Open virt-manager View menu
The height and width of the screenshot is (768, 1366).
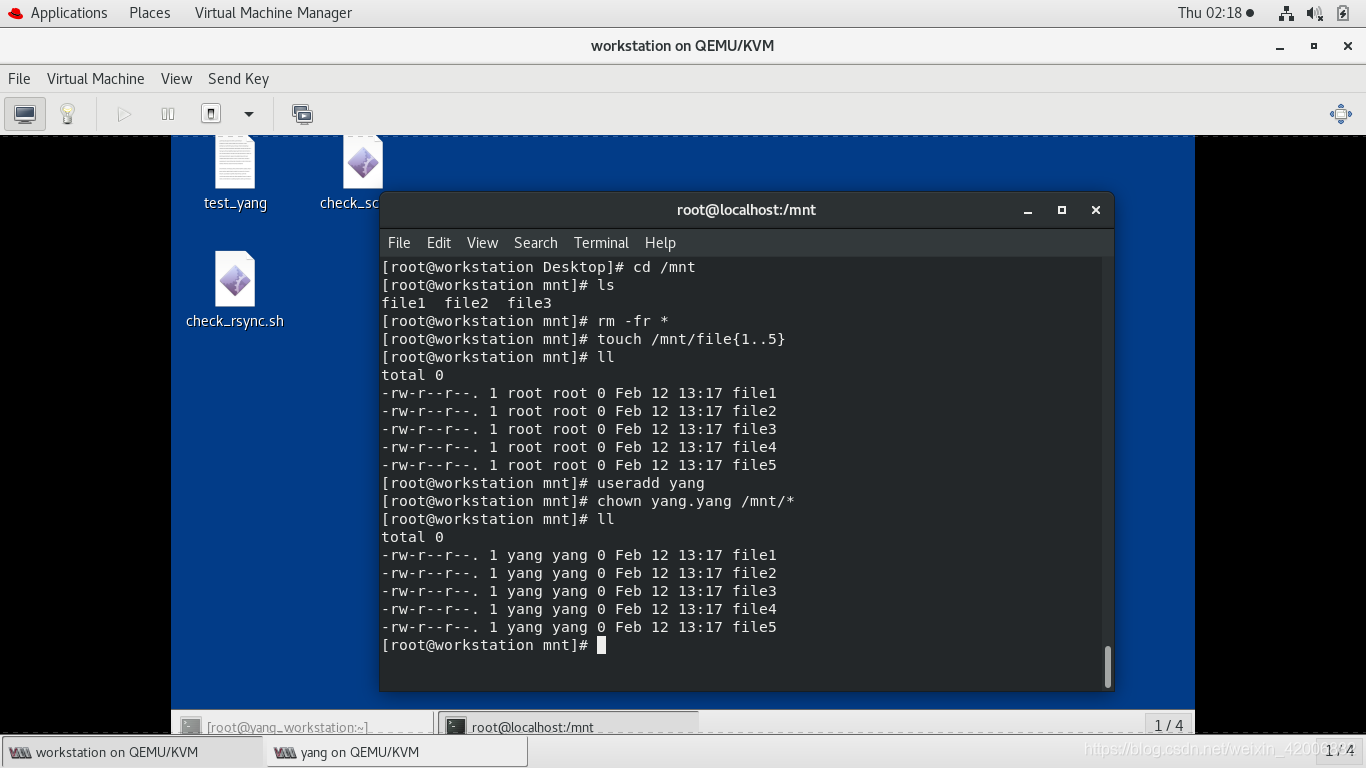[x=176, y=79]
